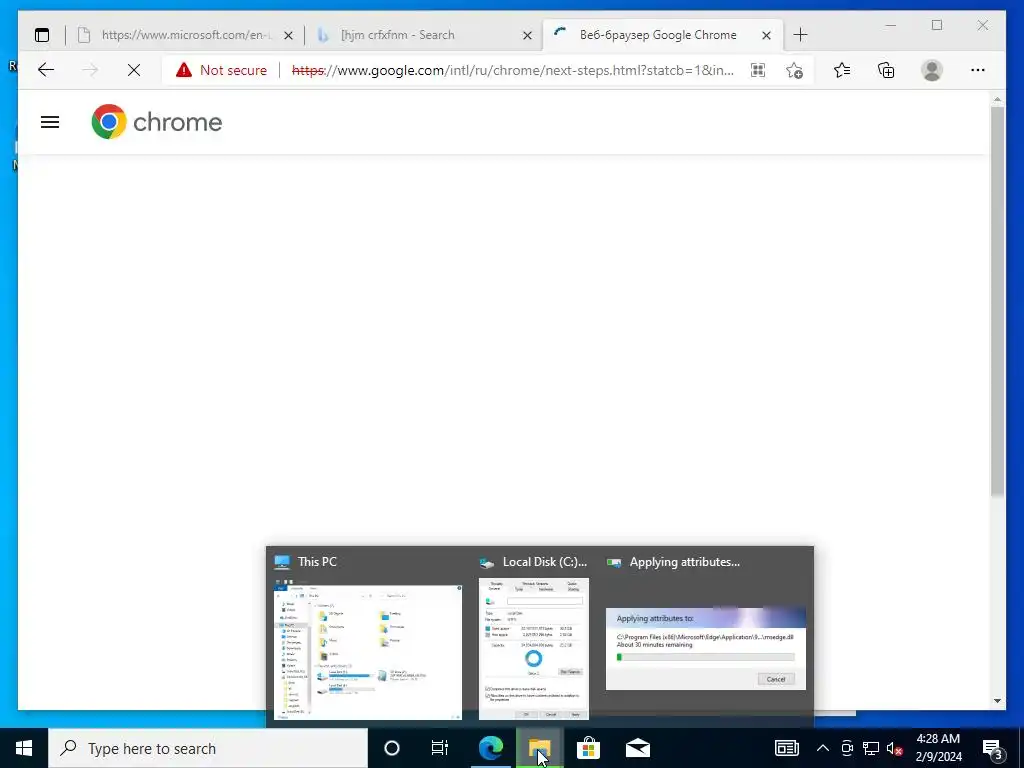The height and width of the screenshot is (768, 1024).
Task: Open the profile account icon
Action: coord(932,70)
